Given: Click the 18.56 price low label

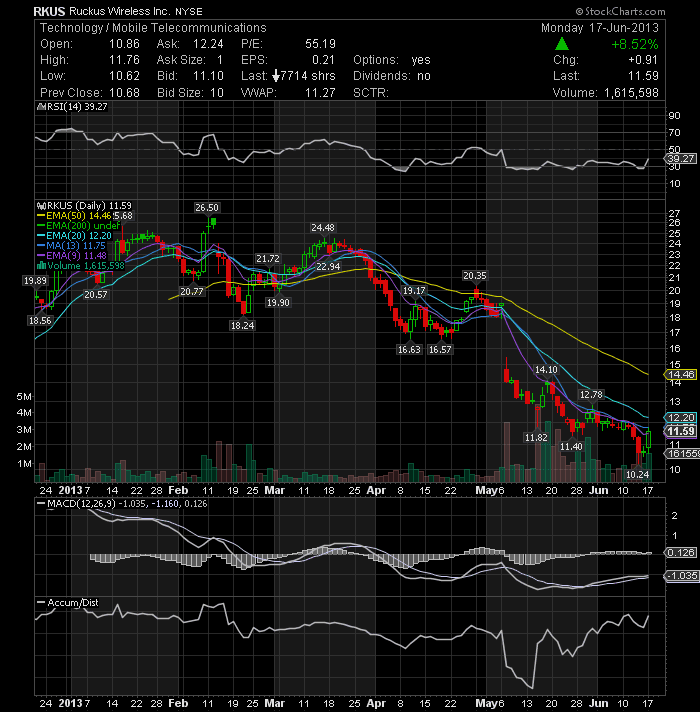Looking at the screenshot, I should (x=40, y=321).
